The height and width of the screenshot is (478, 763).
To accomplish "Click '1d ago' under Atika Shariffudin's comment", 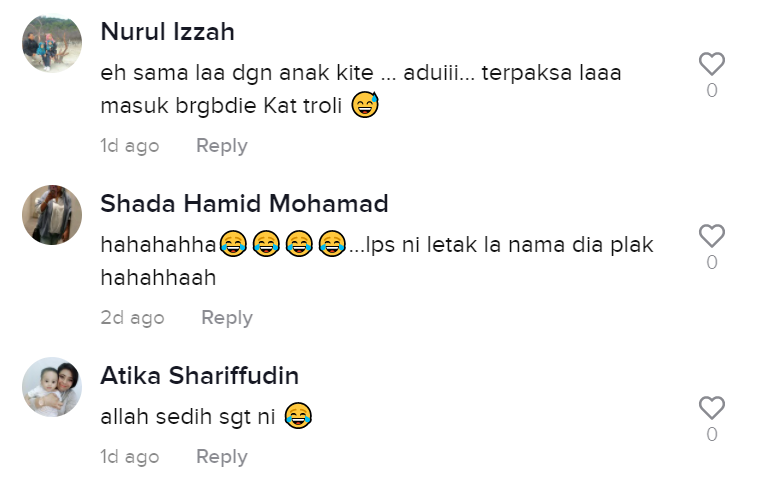I will click(x=130, y=457).
